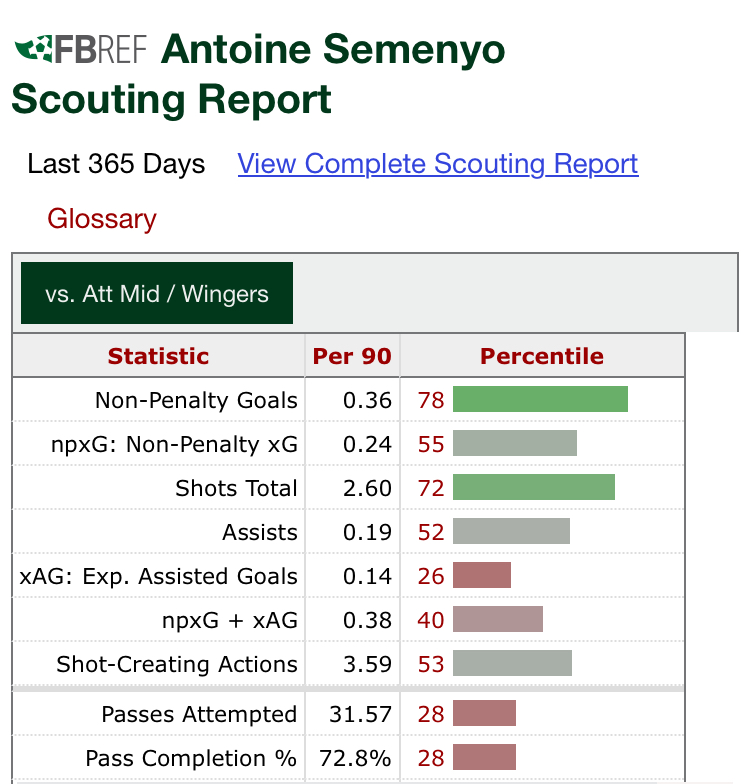Sort by the Per 90 column header

(x=352, y=356)
